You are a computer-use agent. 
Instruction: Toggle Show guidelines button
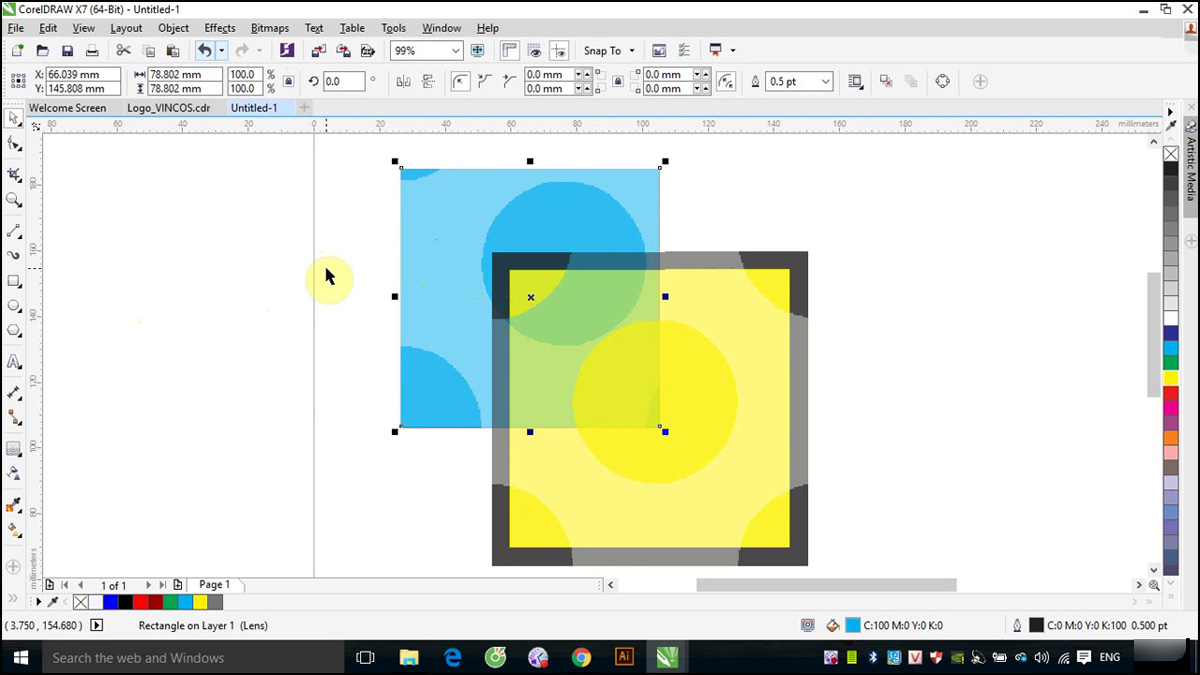[x=559, y=50]
